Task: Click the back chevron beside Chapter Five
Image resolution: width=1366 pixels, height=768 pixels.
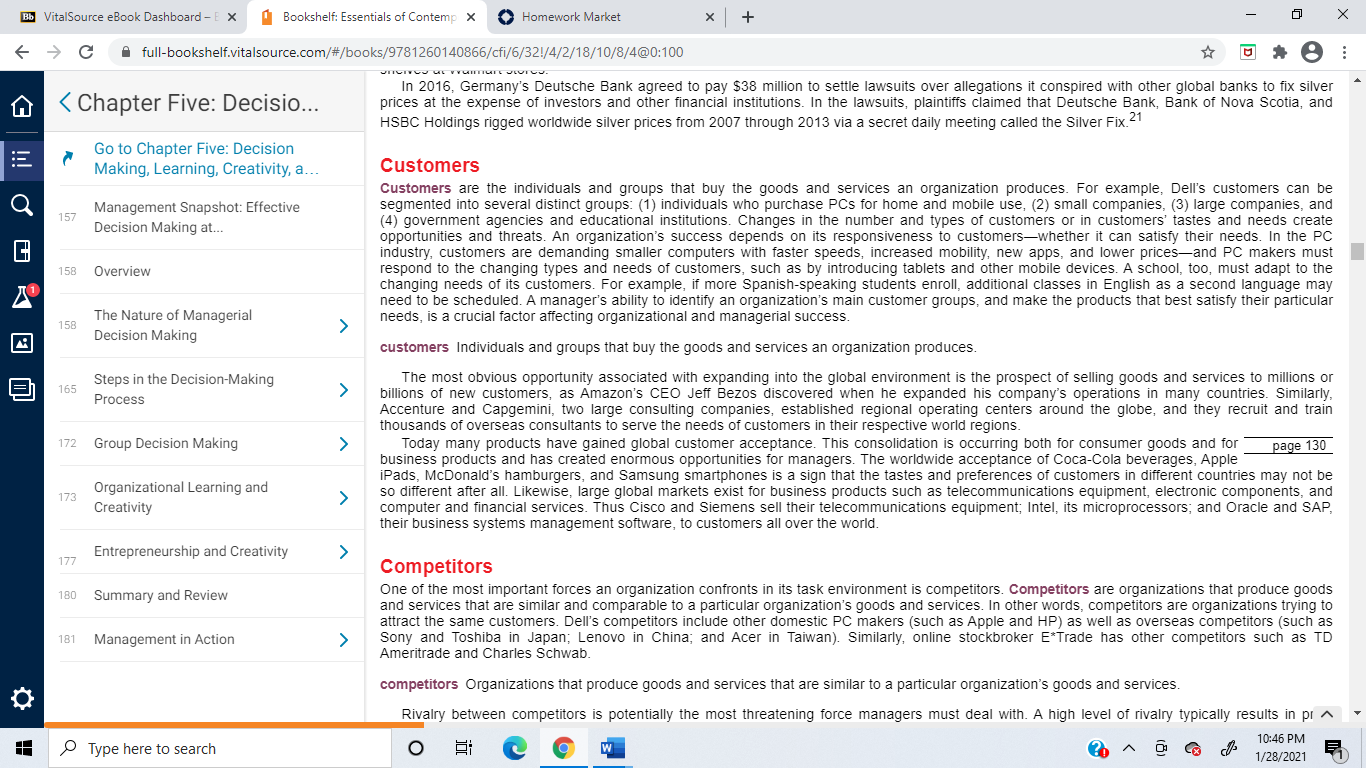Action: coord(65,102)
